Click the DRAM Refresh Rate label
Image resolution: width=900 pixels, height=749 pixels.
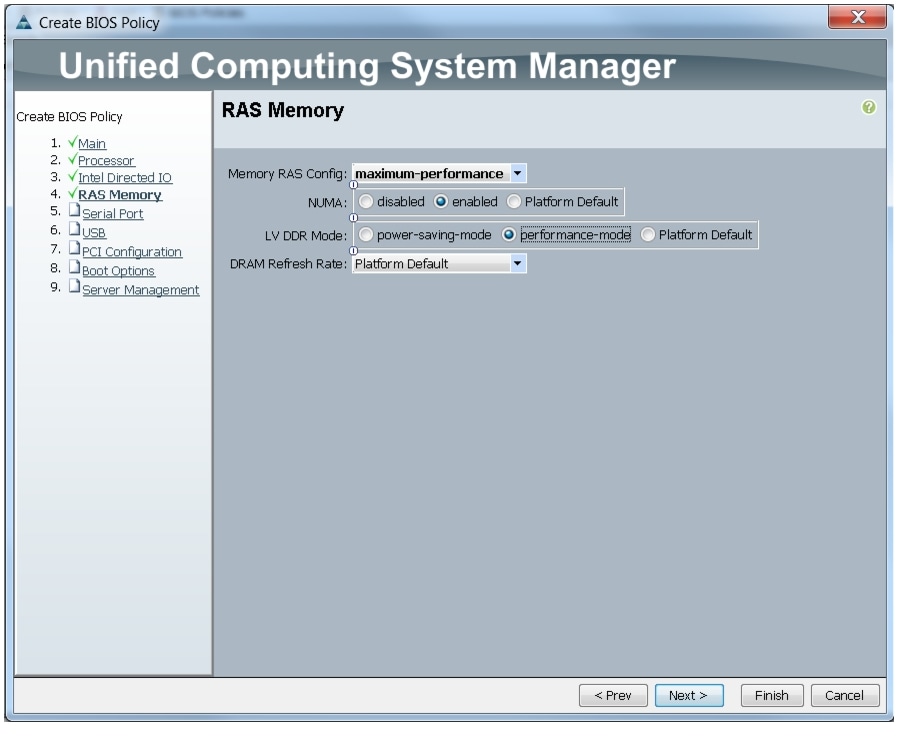tap(288, 264)
